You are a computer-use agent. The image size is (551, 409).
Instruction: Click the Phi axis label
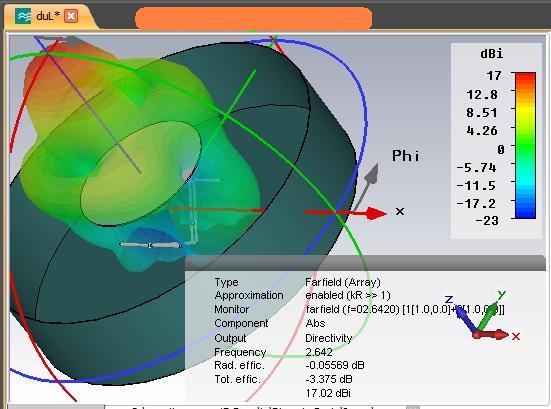[x=406, y=156]
